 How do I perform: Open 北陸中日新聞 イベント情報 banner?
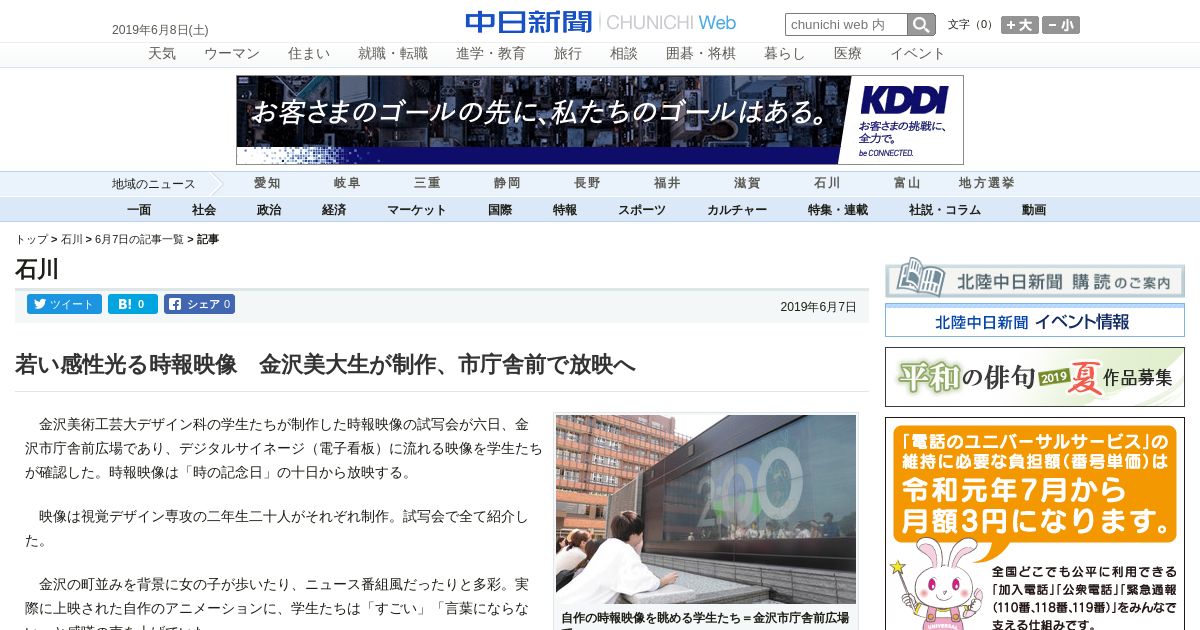click(1035, 321)
